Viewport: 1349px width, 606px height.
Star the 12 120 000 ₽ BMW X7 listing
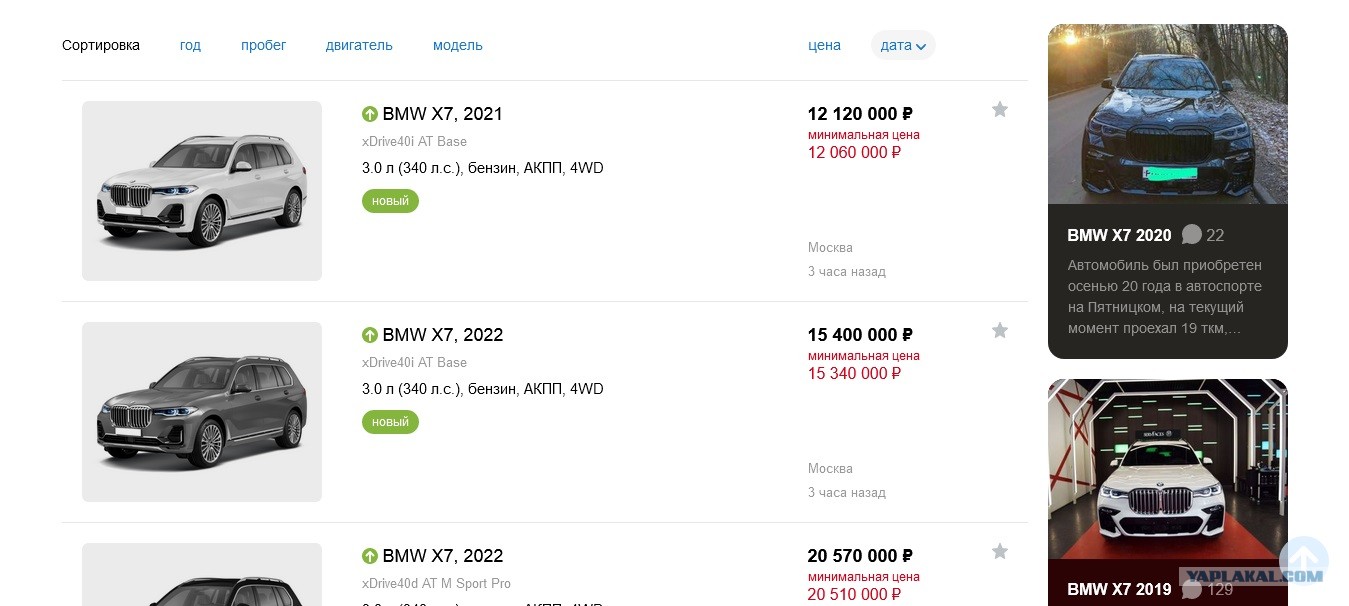[1000, 110]
